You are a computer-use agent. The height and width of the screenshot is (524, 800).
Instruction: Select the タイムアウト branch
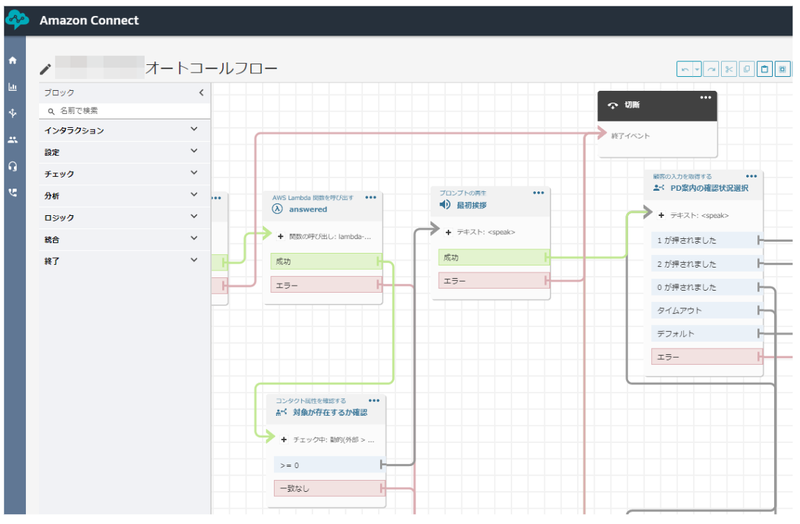pos(707,310)
